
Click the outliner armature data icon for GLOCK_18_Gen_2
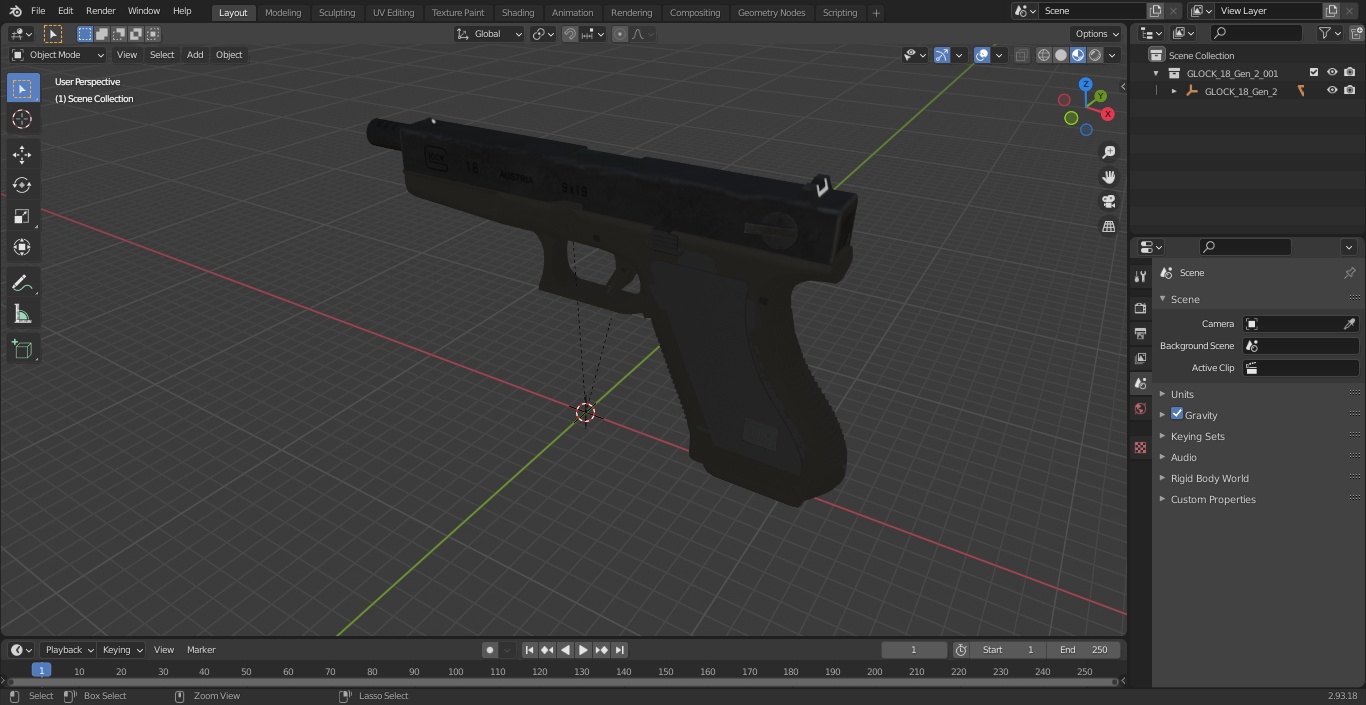click(x=1301, y=91)
